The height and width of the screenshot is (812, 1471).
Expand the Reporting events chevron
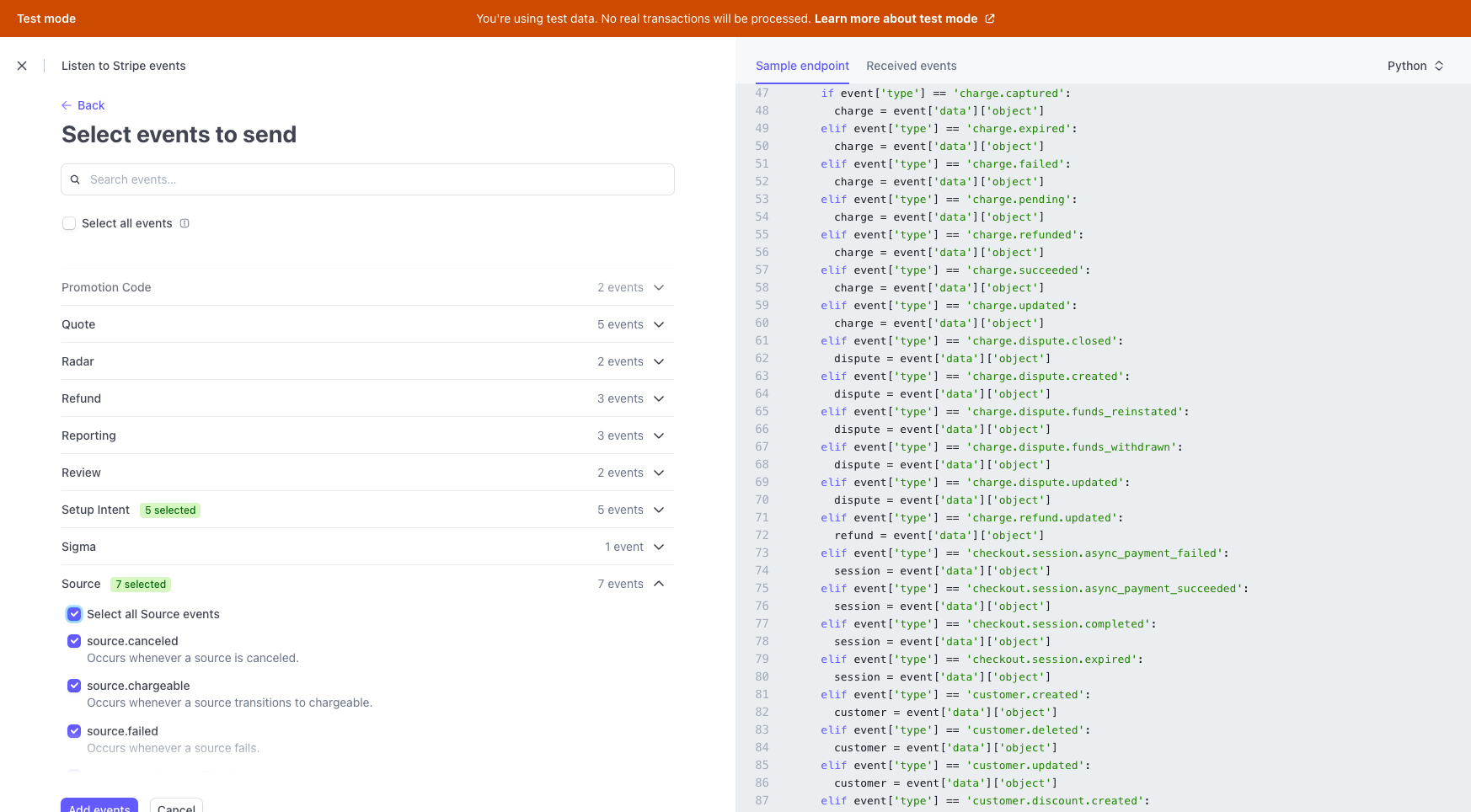coord(659,435)
